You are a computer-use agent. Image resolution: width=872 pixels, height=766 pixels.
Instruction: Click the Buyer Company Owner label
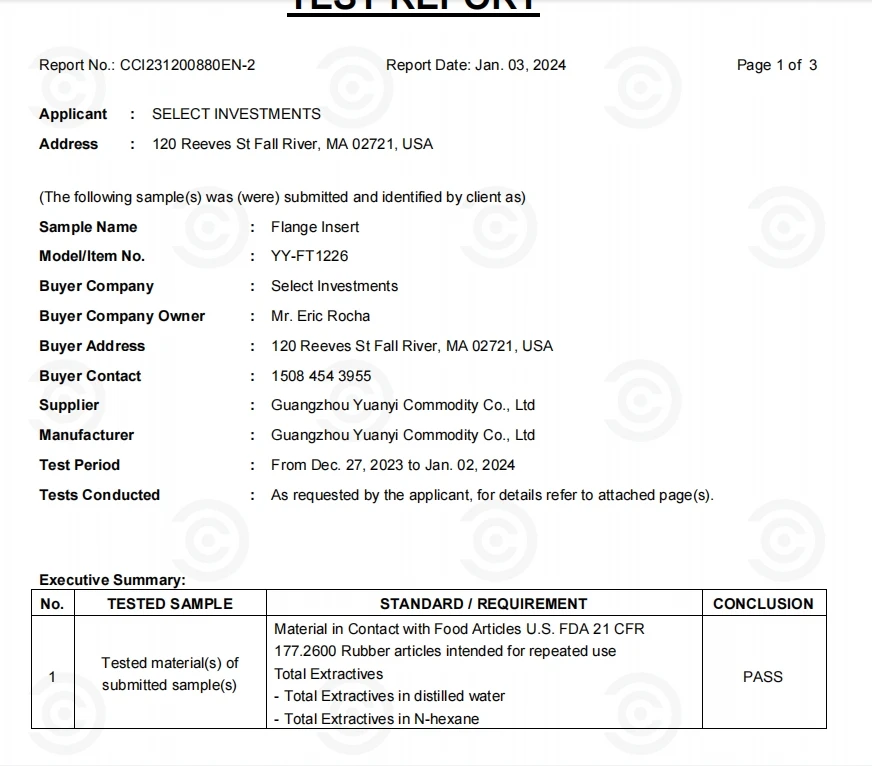coord(122,316)
